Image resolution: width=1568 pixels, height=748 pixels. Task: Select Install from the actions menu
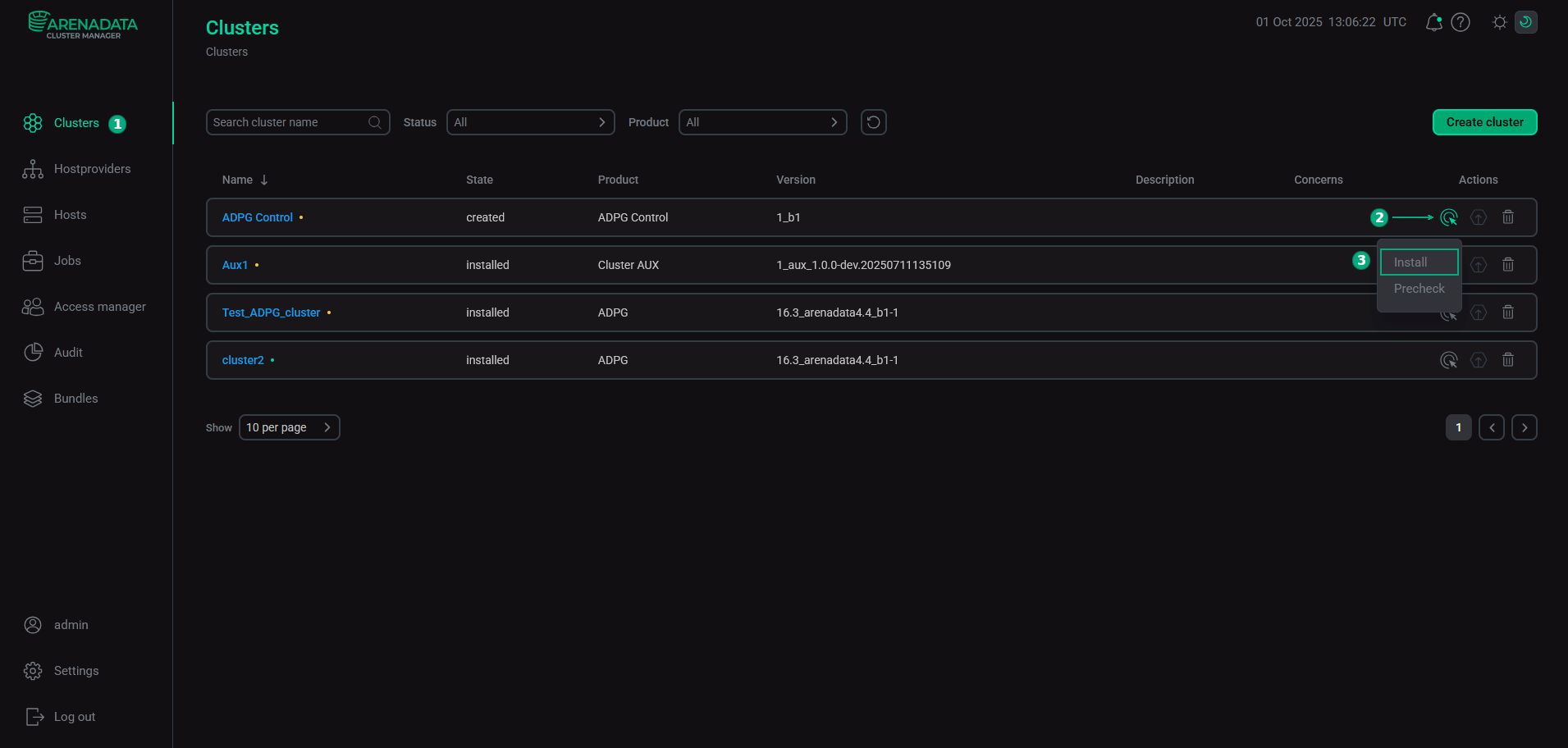tap(1418, 262)
